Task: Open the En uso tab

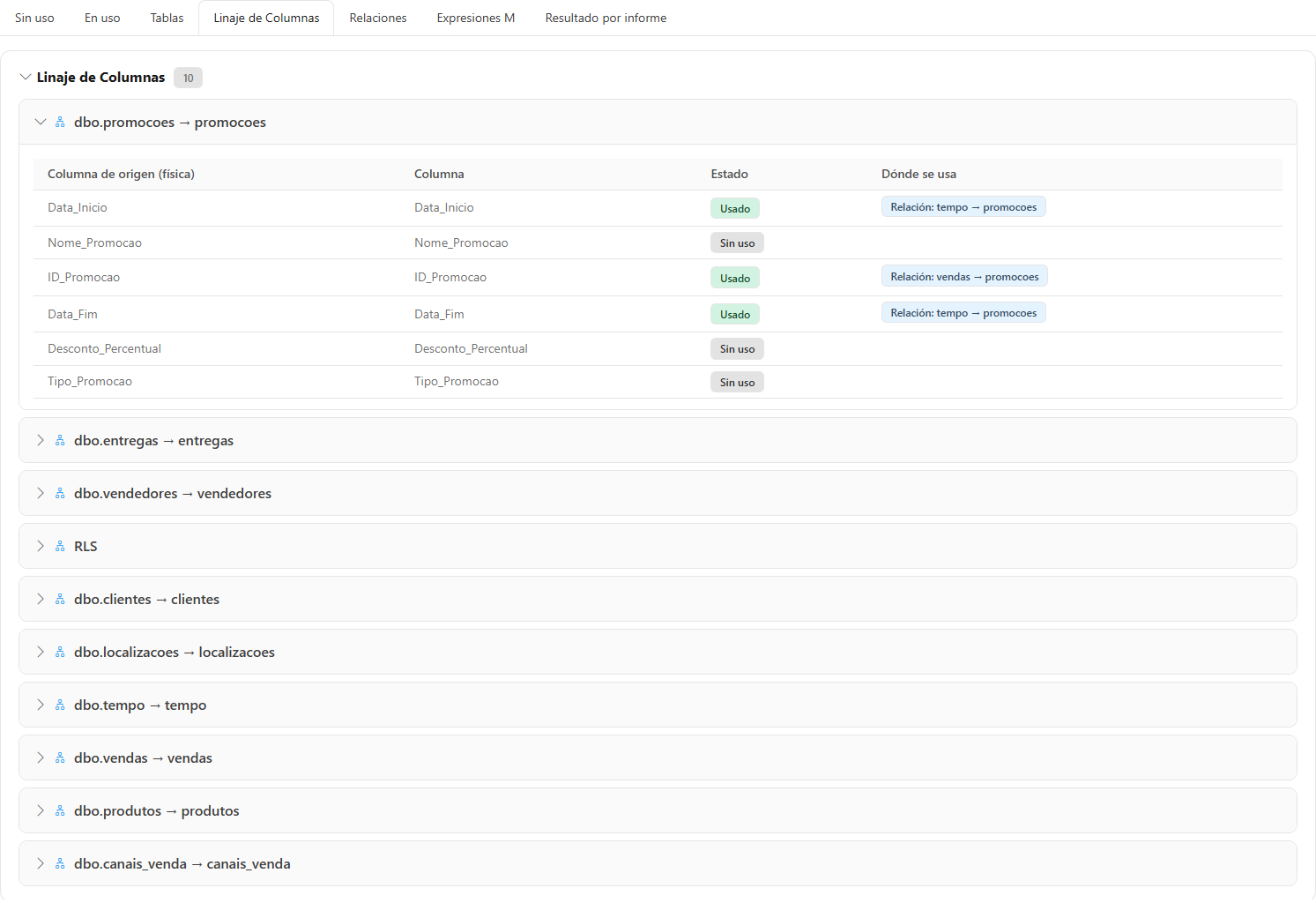Action: pyautogui.click(x=102, y=18)
